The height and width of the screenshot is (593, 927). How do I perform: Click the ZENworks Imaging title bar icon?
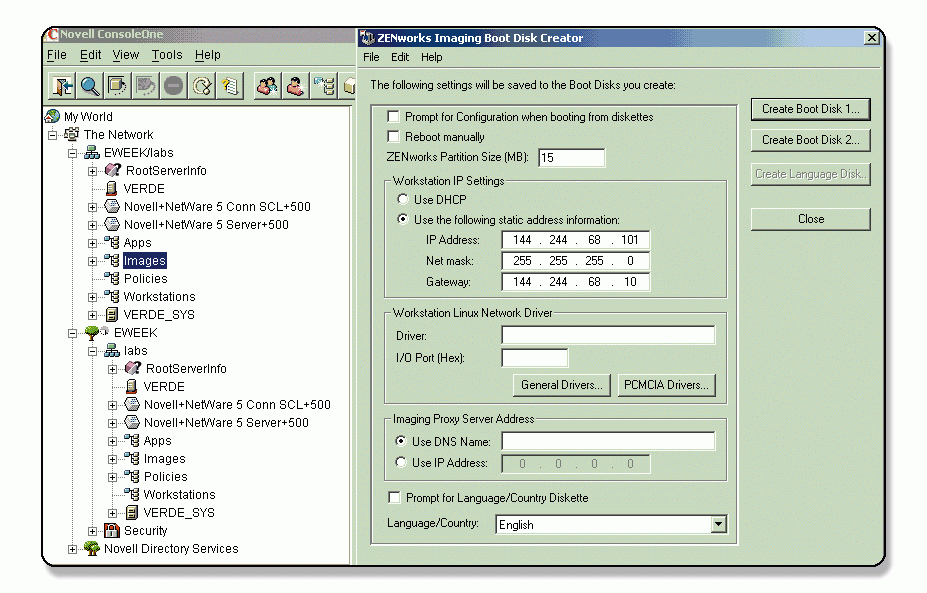(367, 38)
